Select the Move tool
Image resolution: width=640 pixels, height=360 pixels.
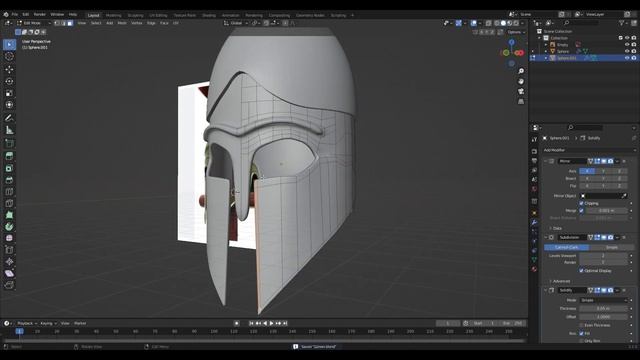(9, 69)
